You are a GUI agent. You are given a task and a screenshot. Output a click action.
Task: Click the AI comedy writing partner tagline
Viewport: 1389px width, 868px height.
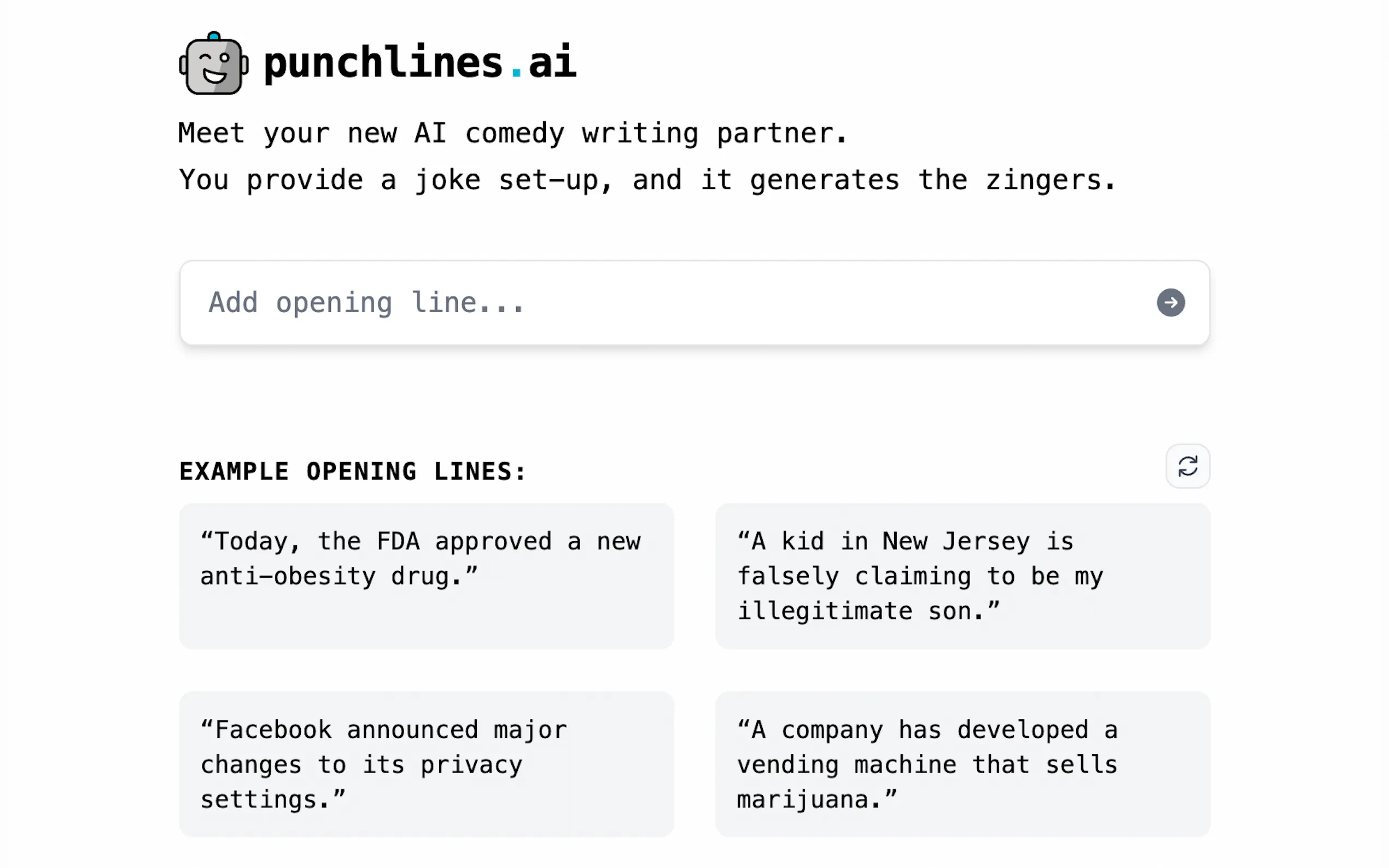pos(513,133)
